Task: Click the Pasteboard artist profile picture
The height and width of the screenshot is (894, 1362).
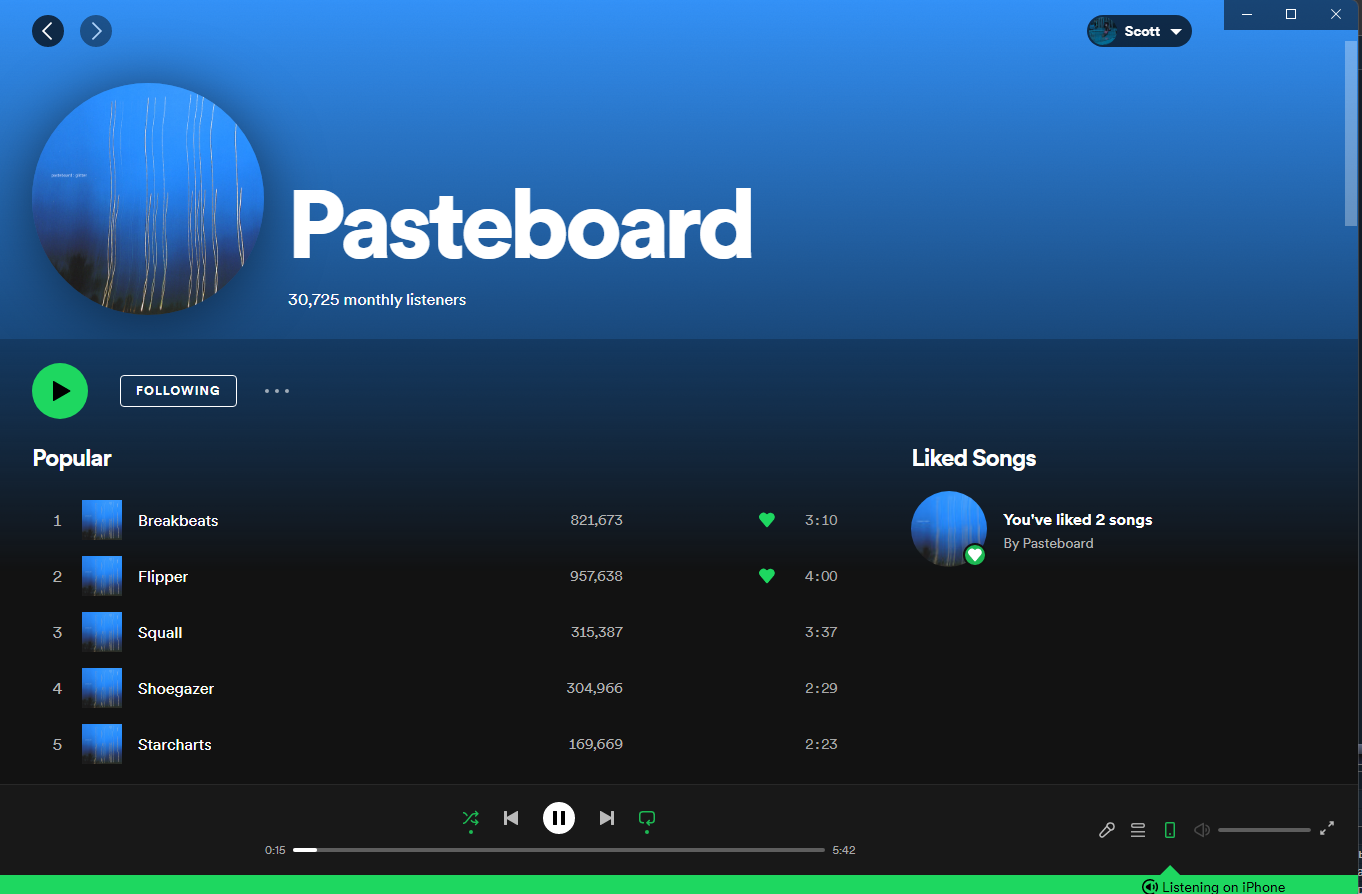Action: 148,199
